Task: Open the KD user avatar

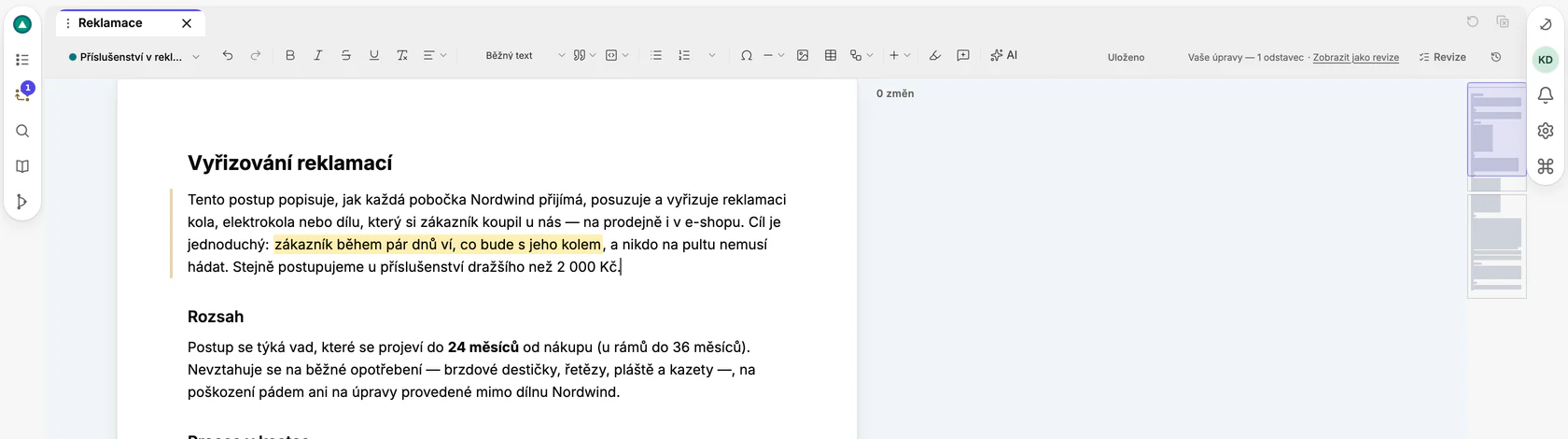Action: pyautogui.click(x=1546, y=60)
